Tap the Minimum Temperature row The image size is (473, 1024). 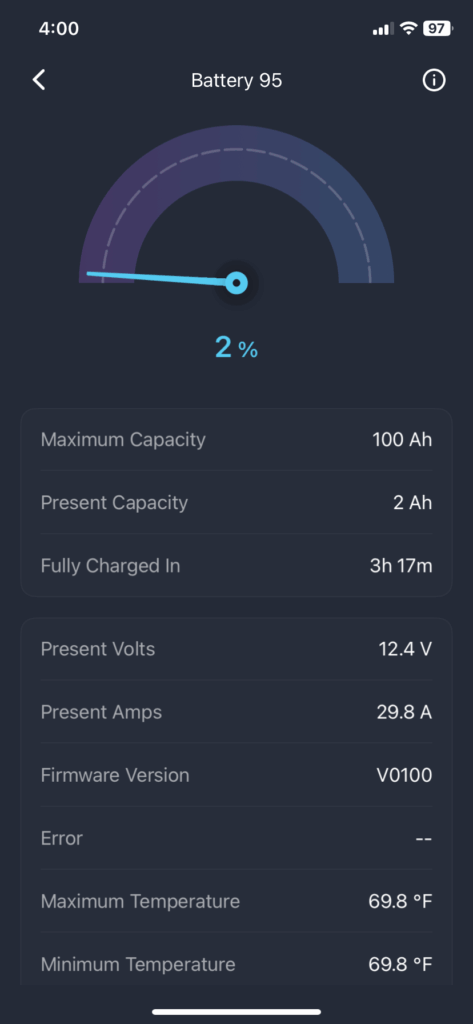tap(236, 963)
